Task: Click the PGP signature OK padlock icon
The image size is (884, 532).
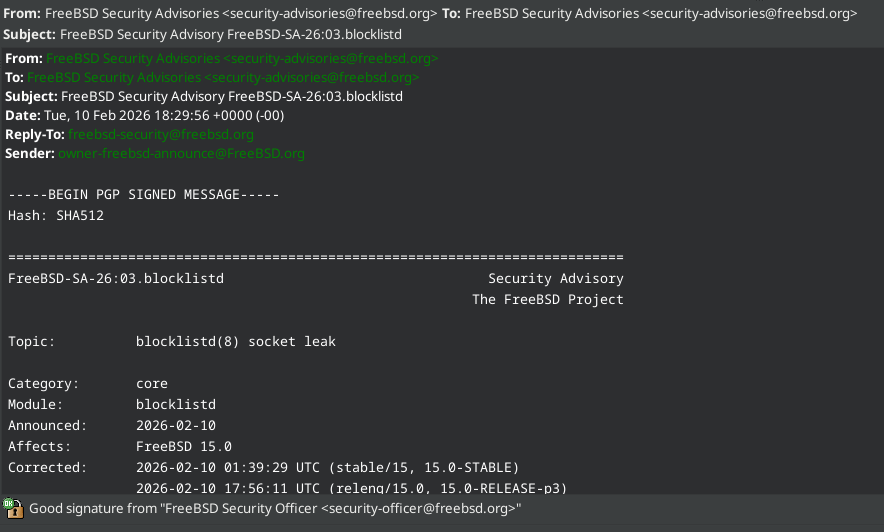Action: click(13, 507)
